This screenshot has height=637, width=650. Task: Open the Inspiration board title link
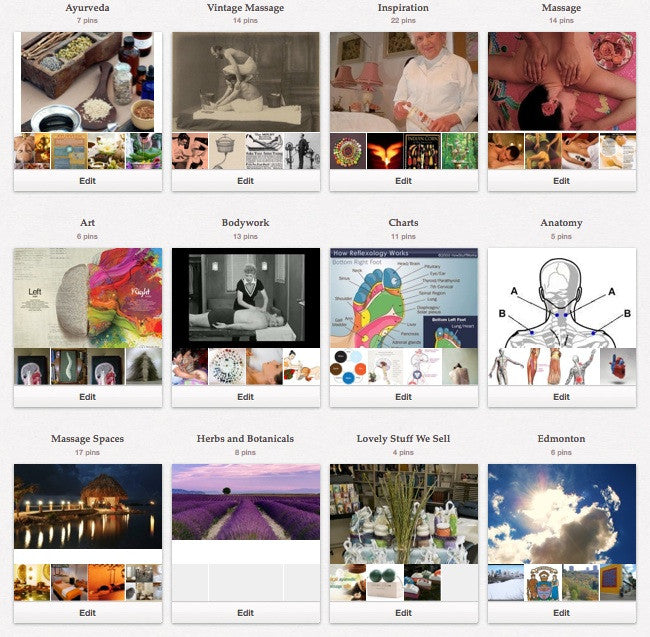pos(403,8)
